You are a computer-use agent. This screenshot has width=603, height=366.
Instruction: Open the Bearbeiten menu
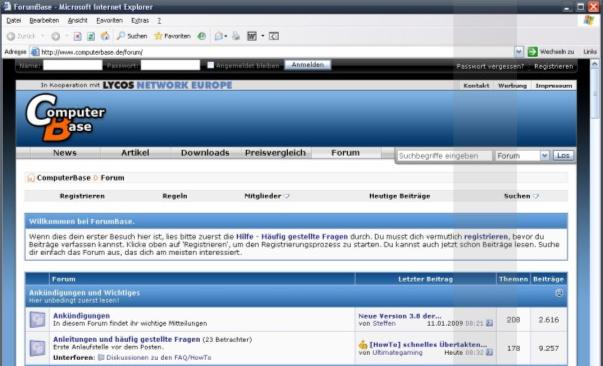[x=44, y=20]
